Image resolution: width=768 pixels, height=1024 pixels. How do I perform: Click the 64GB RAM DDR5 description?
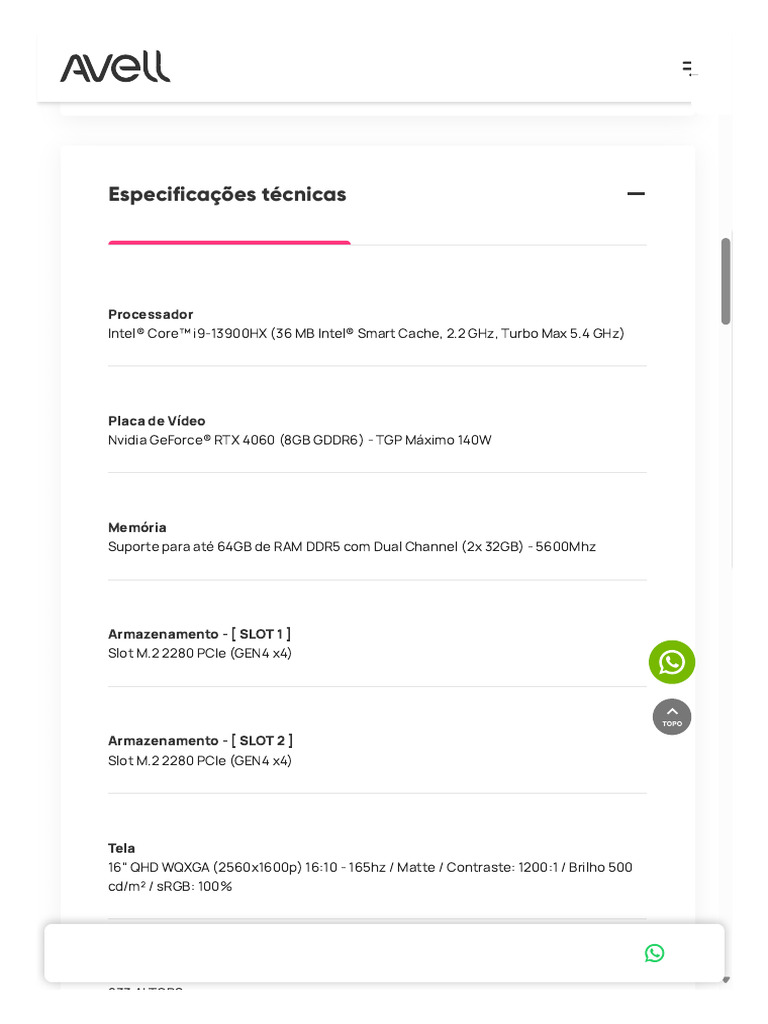click(352, 546)
